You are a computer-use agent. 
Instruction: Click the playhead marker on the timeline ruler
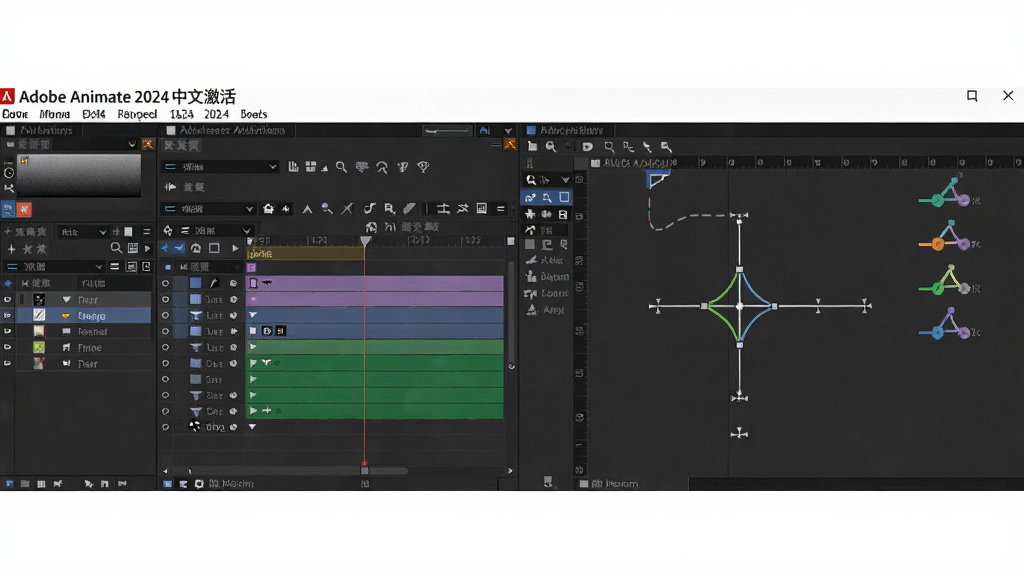pos(366,241)
